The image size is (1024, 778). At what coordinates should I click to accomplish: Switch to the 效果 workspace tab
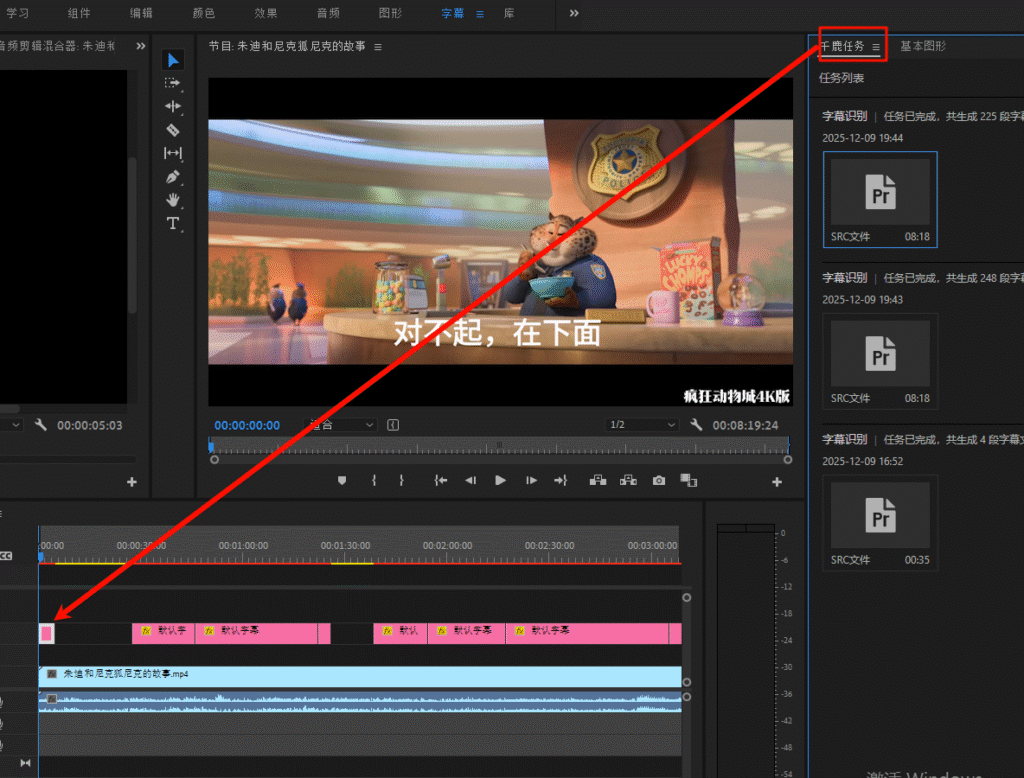(x=266, y=13)
